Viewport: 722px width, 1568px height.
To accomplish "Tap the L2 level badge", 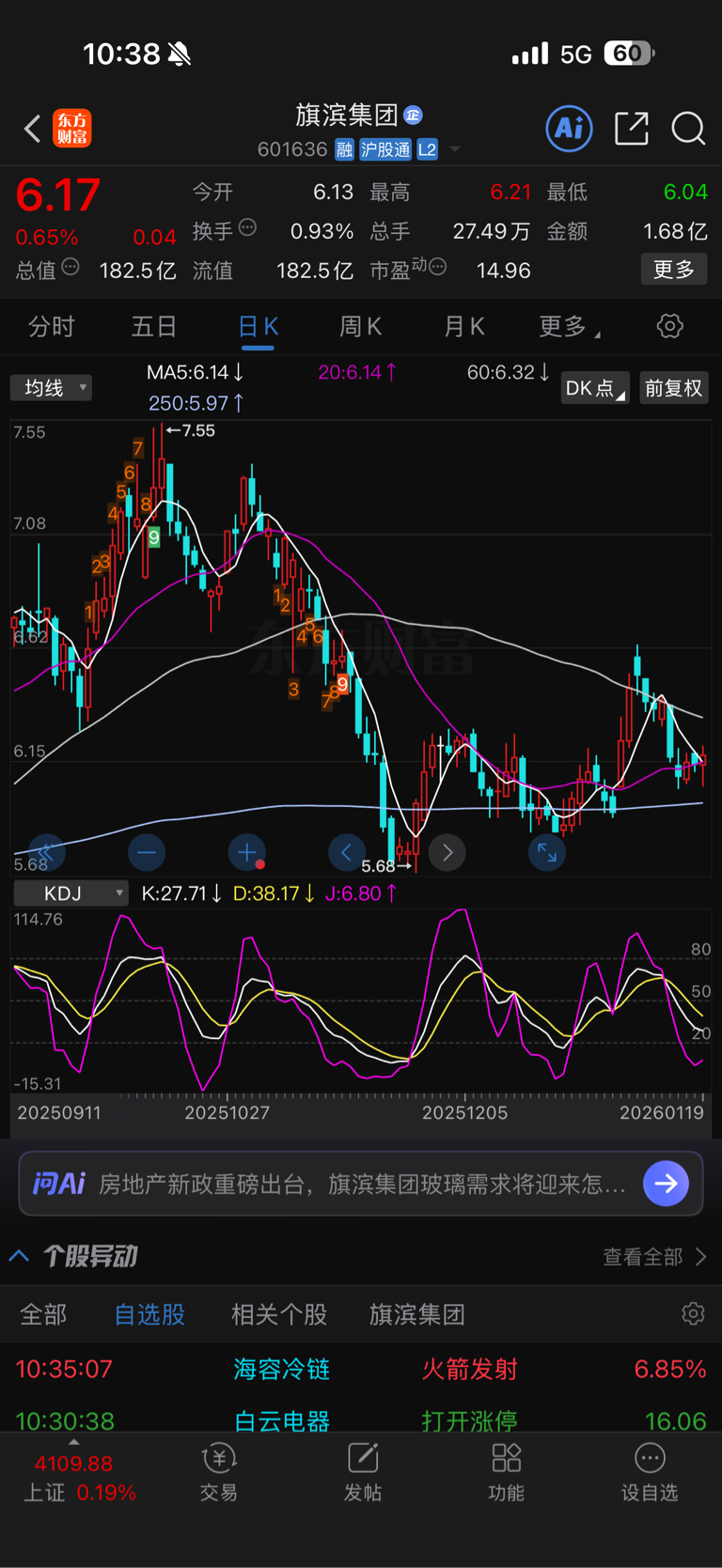I will (428, 149).
